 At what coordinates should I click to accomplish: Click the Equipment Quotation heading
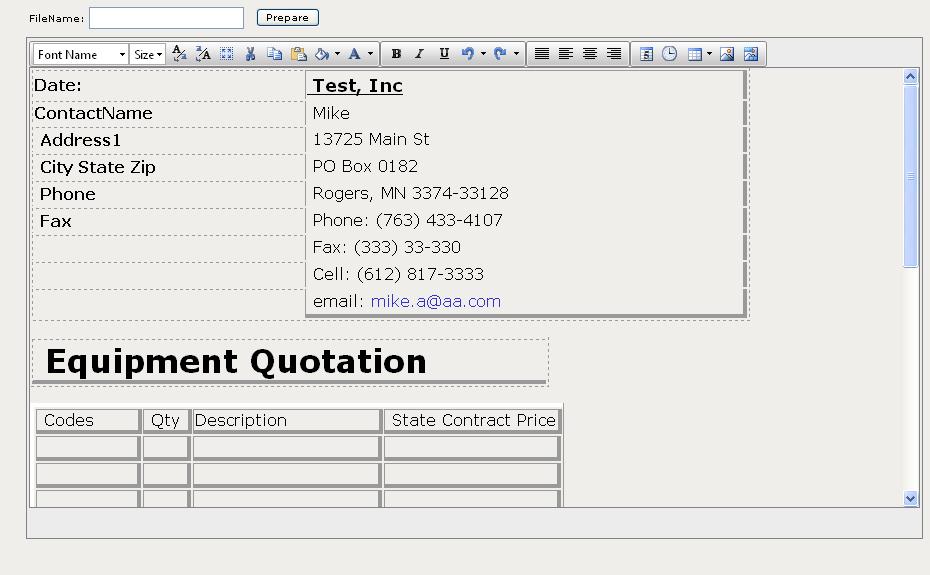pos(236,361)
